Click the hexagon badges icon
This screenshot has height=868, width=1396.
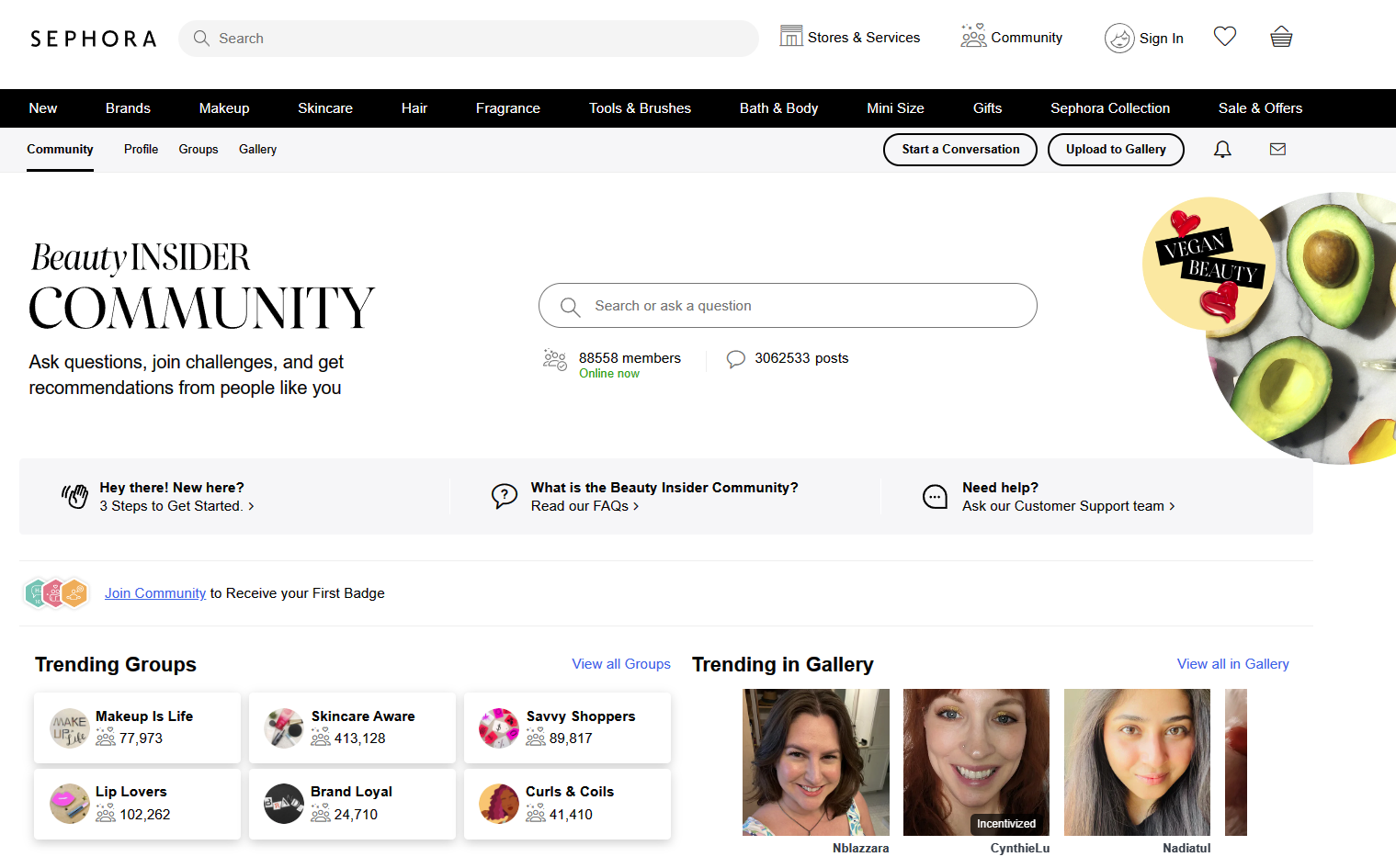[56, 593]
